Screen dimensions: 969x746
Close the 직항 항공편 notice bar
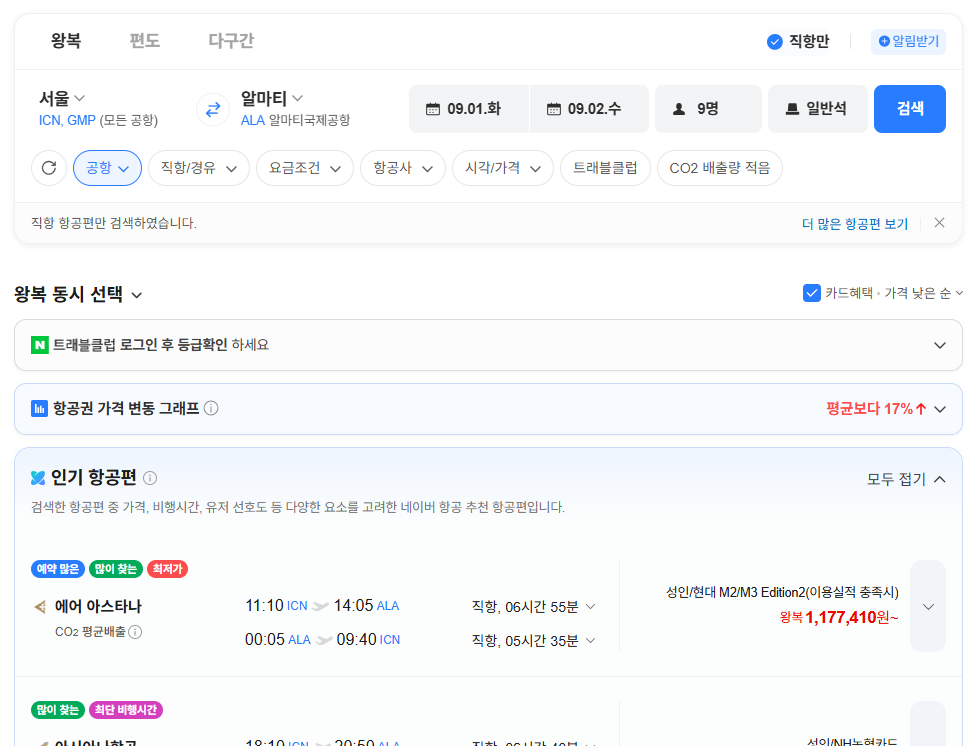pyautogui.click(x=939, y=223)
